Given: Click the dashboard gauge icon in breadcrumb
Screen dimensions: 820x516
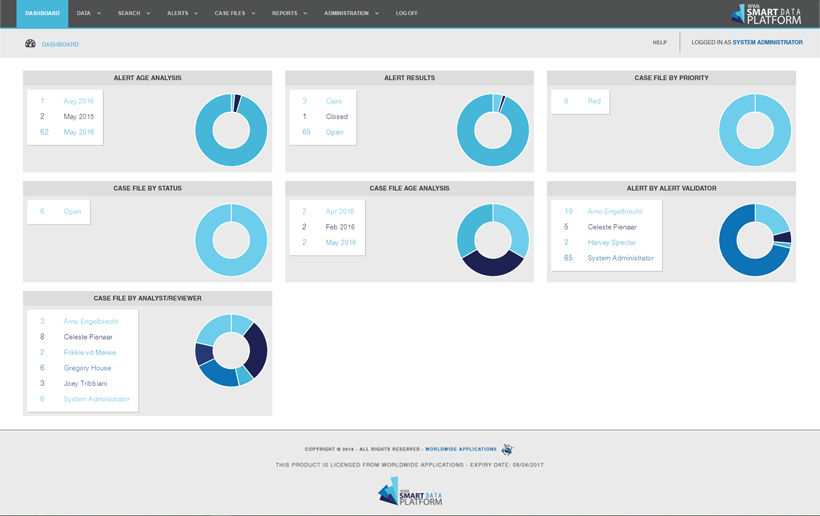Looking at the screenshot, I should click(x=30, y=44).
